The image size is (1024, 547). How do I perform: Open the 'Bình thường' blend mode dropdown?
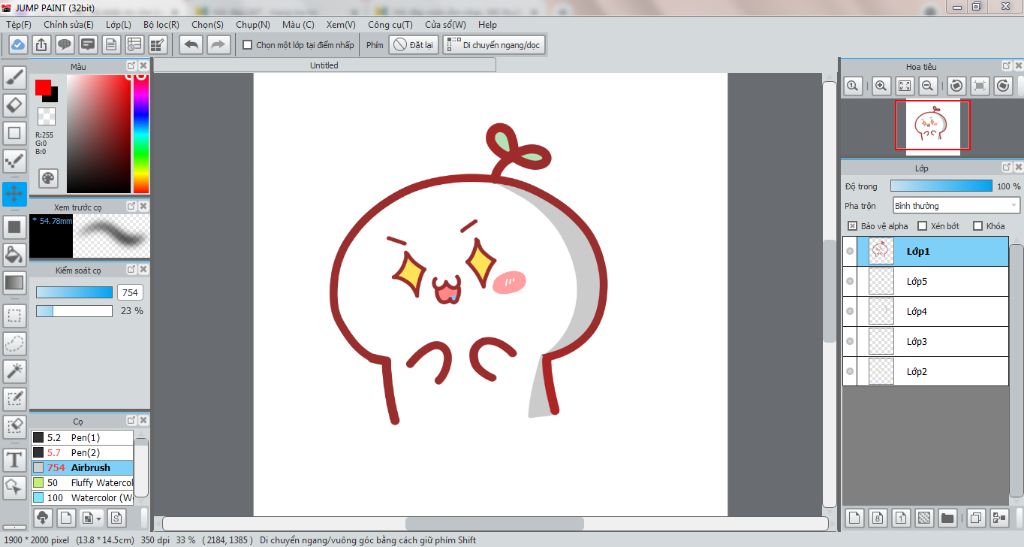pos(955,206)
